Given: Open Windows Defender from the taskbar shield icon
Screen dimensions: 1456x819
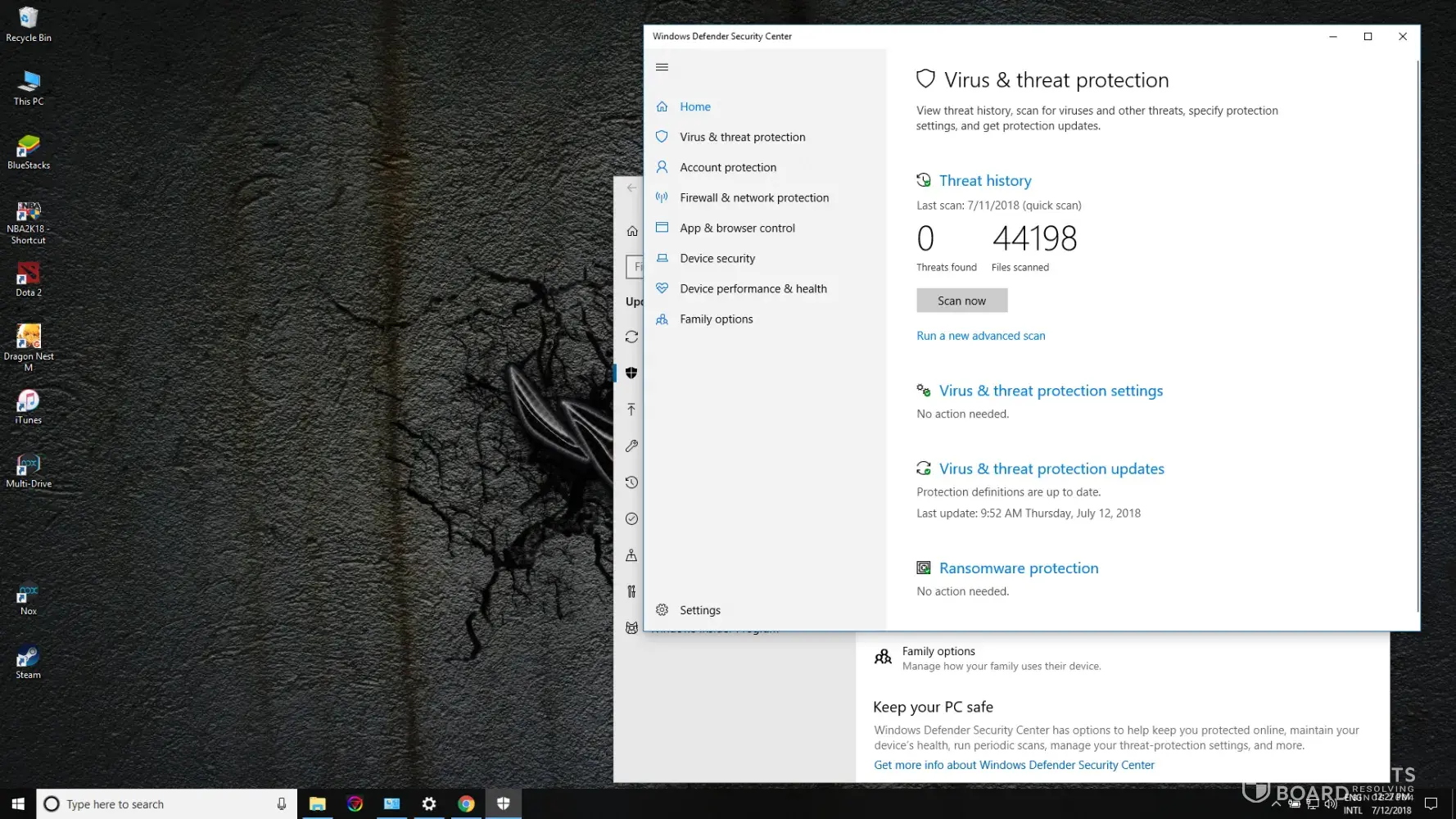Looking at the screenshot, I should tap(503, 804).
